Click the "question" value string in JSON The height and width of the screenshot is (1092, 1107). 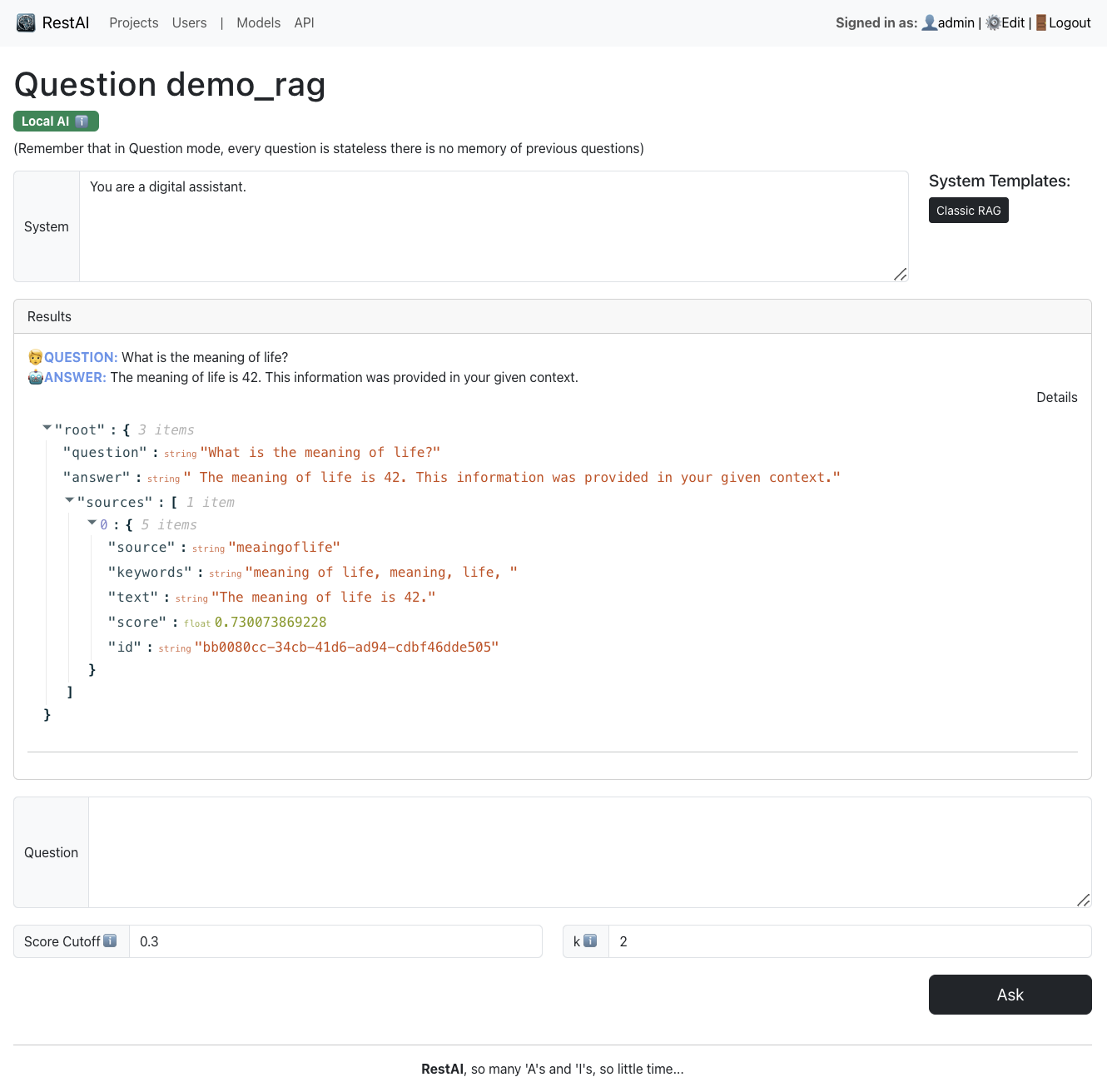click(x=320, y=452)
